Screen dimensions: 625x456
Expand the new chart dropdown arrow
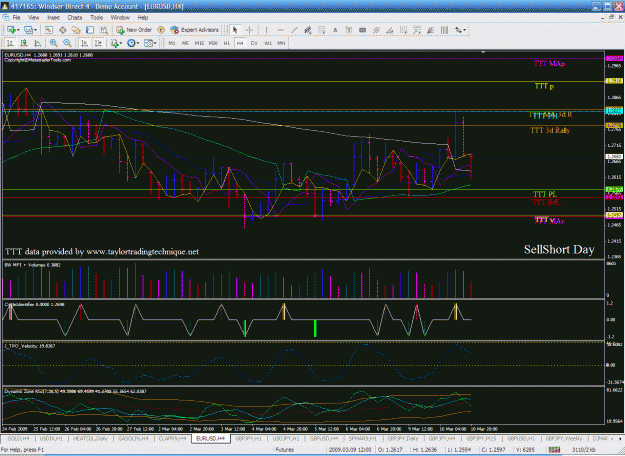click(18, 30)
